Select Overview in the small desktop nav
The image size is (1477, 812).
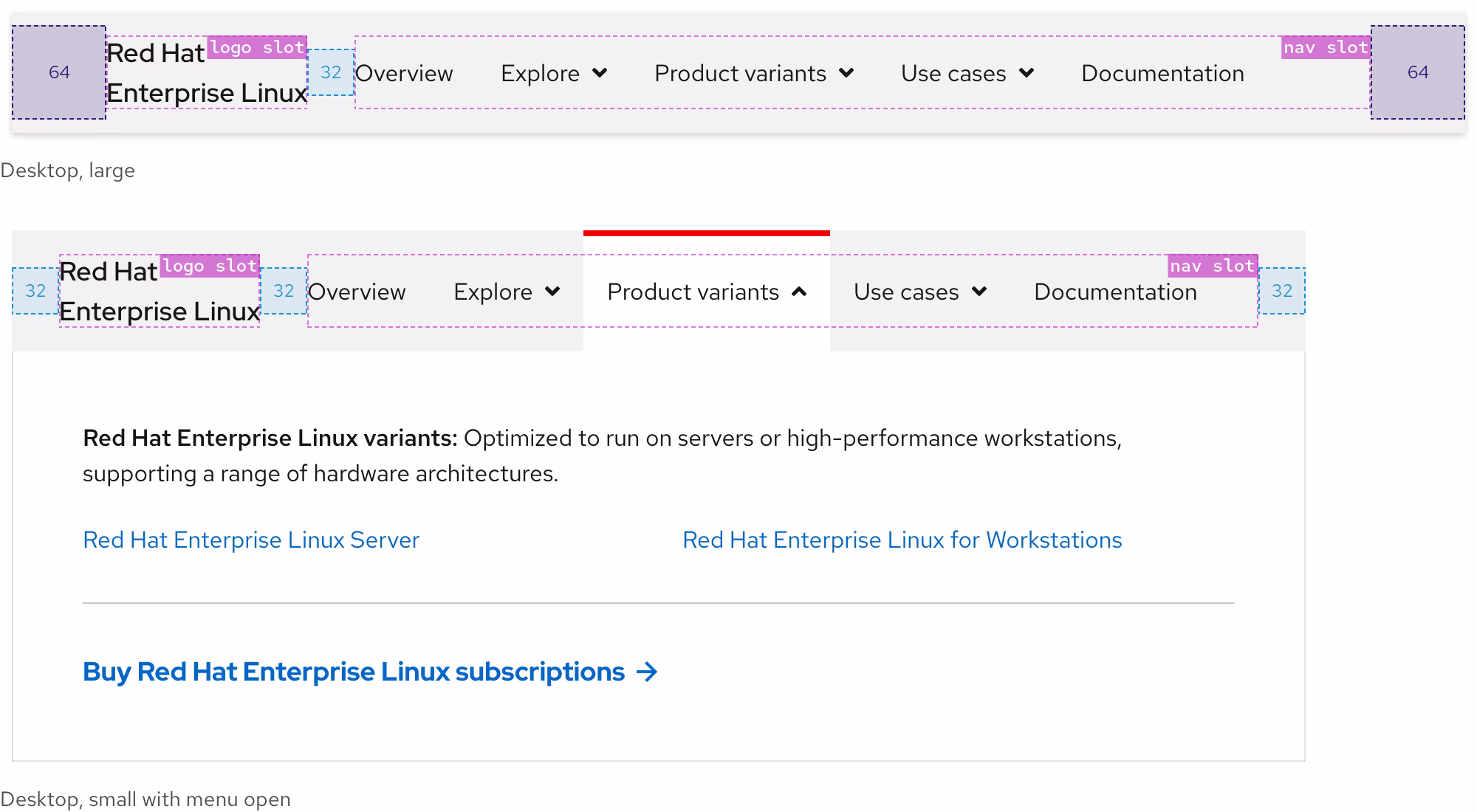tap(357, 292)
